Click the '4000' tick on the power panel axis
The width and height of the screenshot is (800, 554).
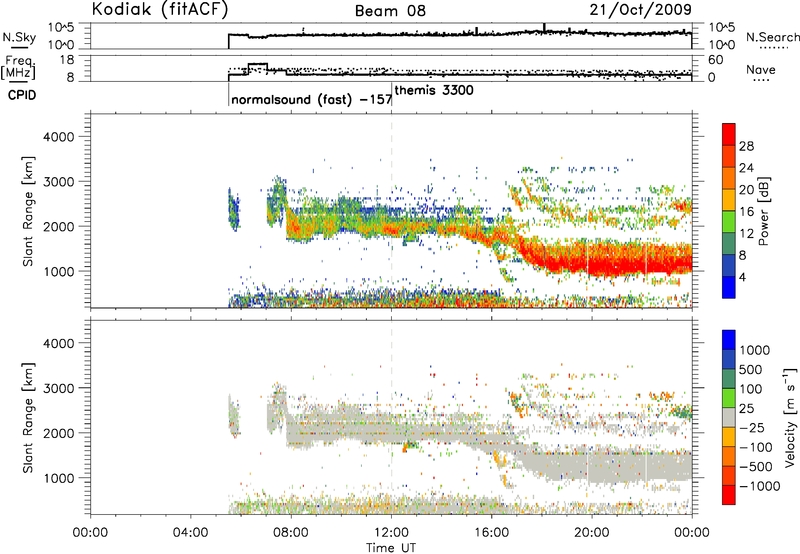(59, 137)
